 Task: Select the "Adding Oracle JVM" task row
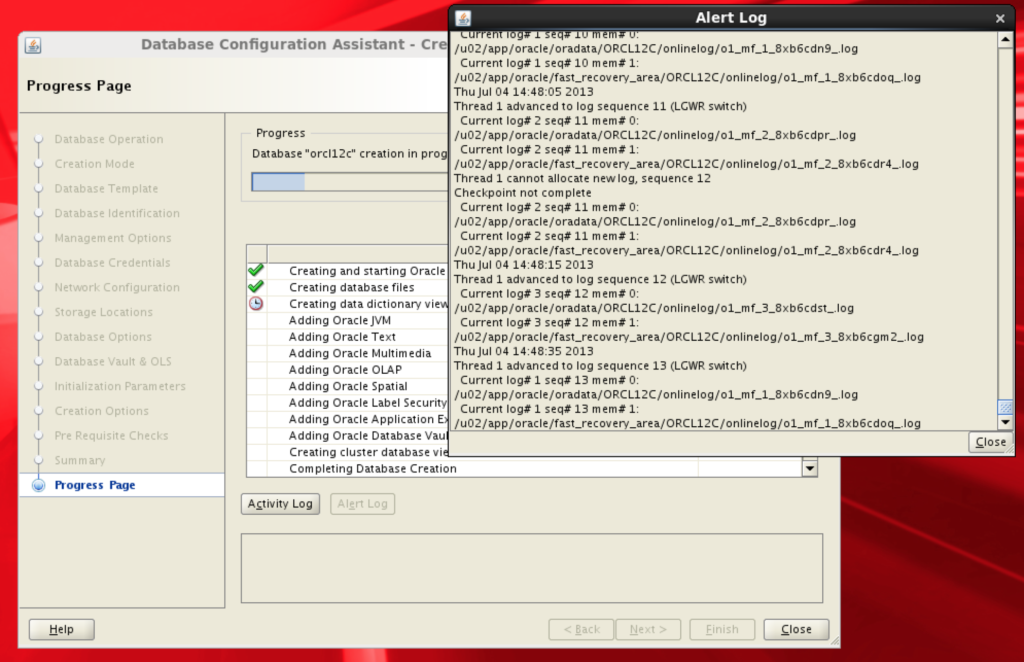(x=340, y=320)
